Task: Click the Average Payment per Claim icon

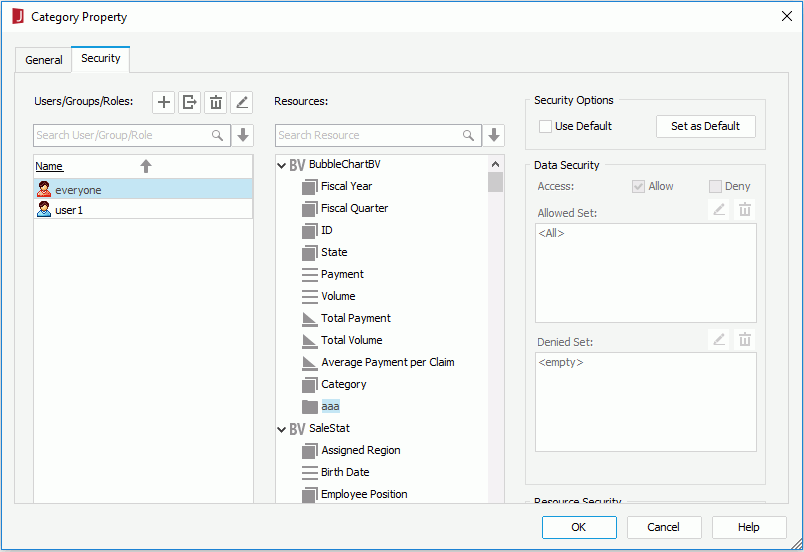Action: tap(309, 363)
